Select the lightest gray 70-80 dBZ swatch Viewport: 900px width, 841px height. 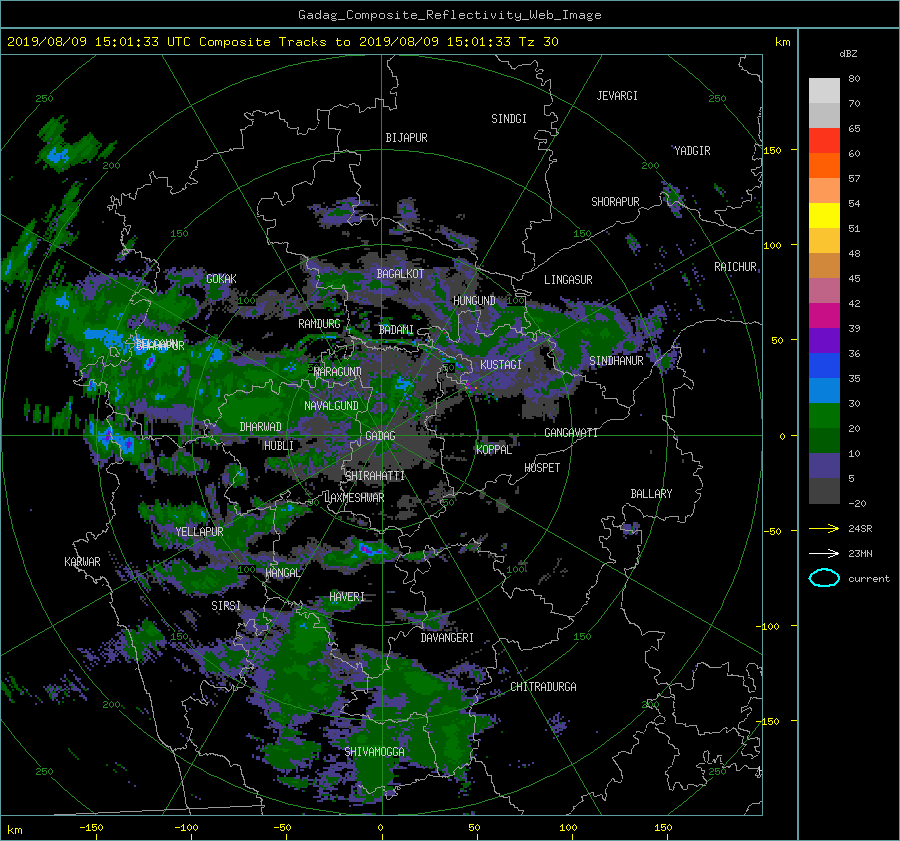point(824,91)
